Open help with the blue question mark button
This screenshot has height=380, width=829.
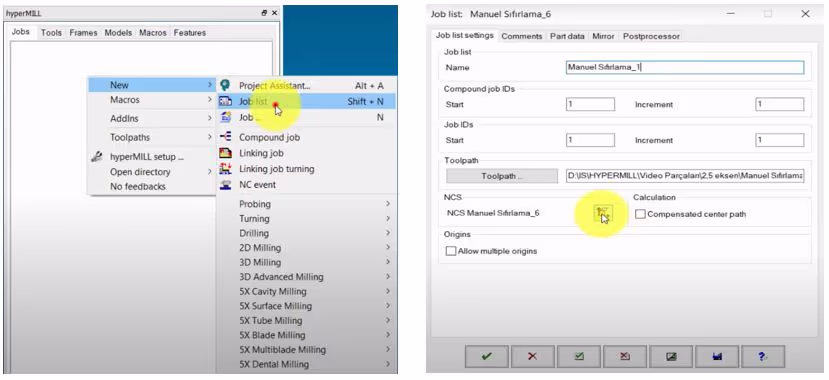(x=763, y=356)
